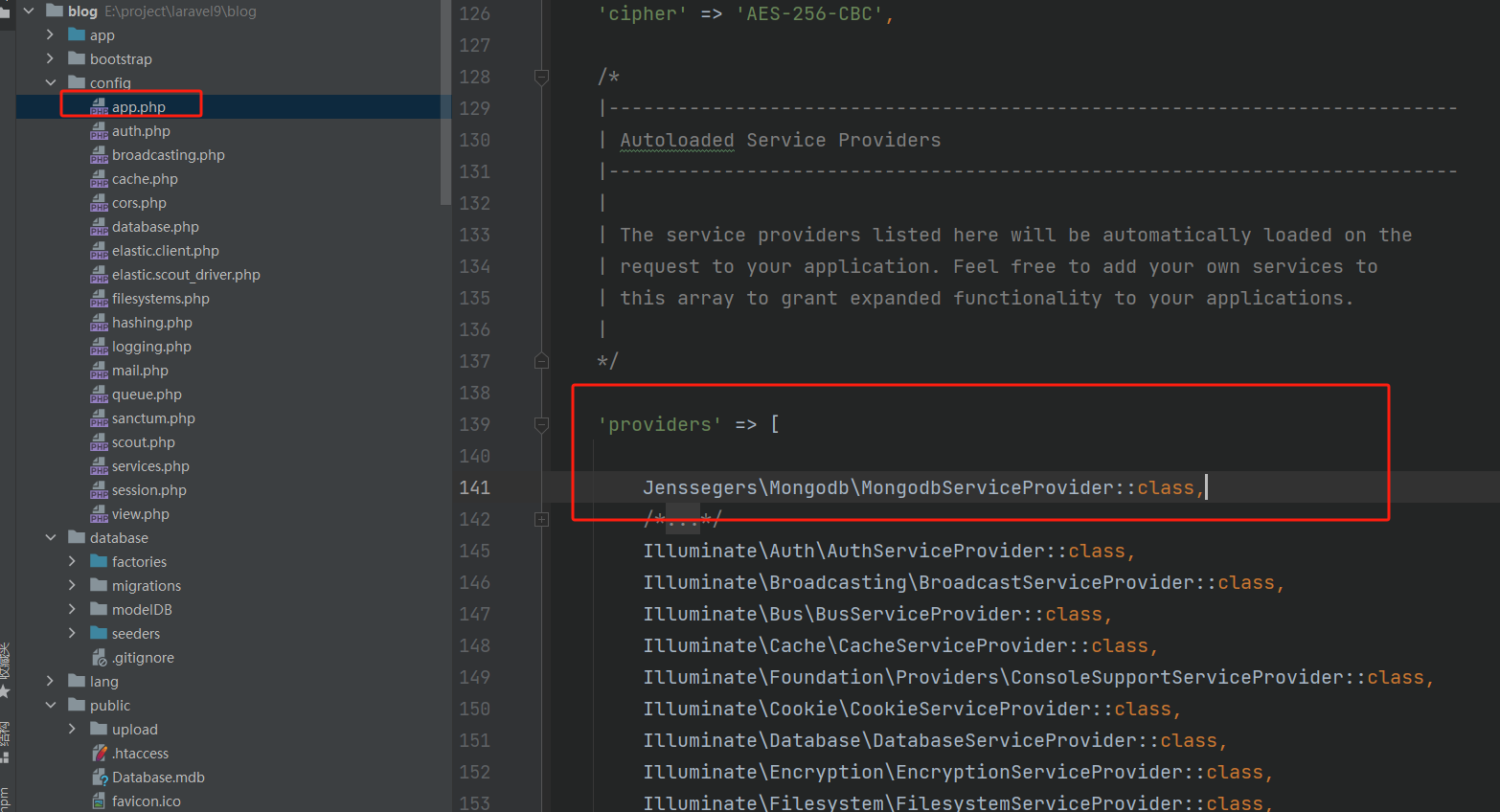Image resolution: width=1500 pixels, height=812 pixels.
Task: Expand the lang folder
Action: (x=51, y=682)
